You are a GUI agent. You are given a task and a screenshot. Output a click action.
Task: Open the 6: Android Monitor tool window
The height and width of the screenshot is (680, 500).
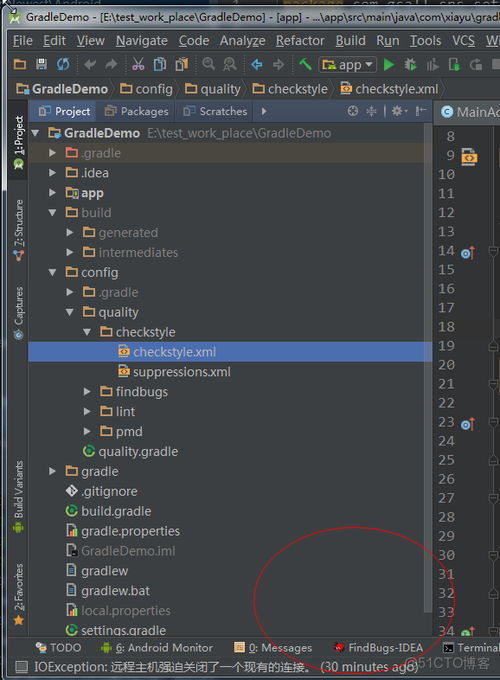(x=157, y=648)
